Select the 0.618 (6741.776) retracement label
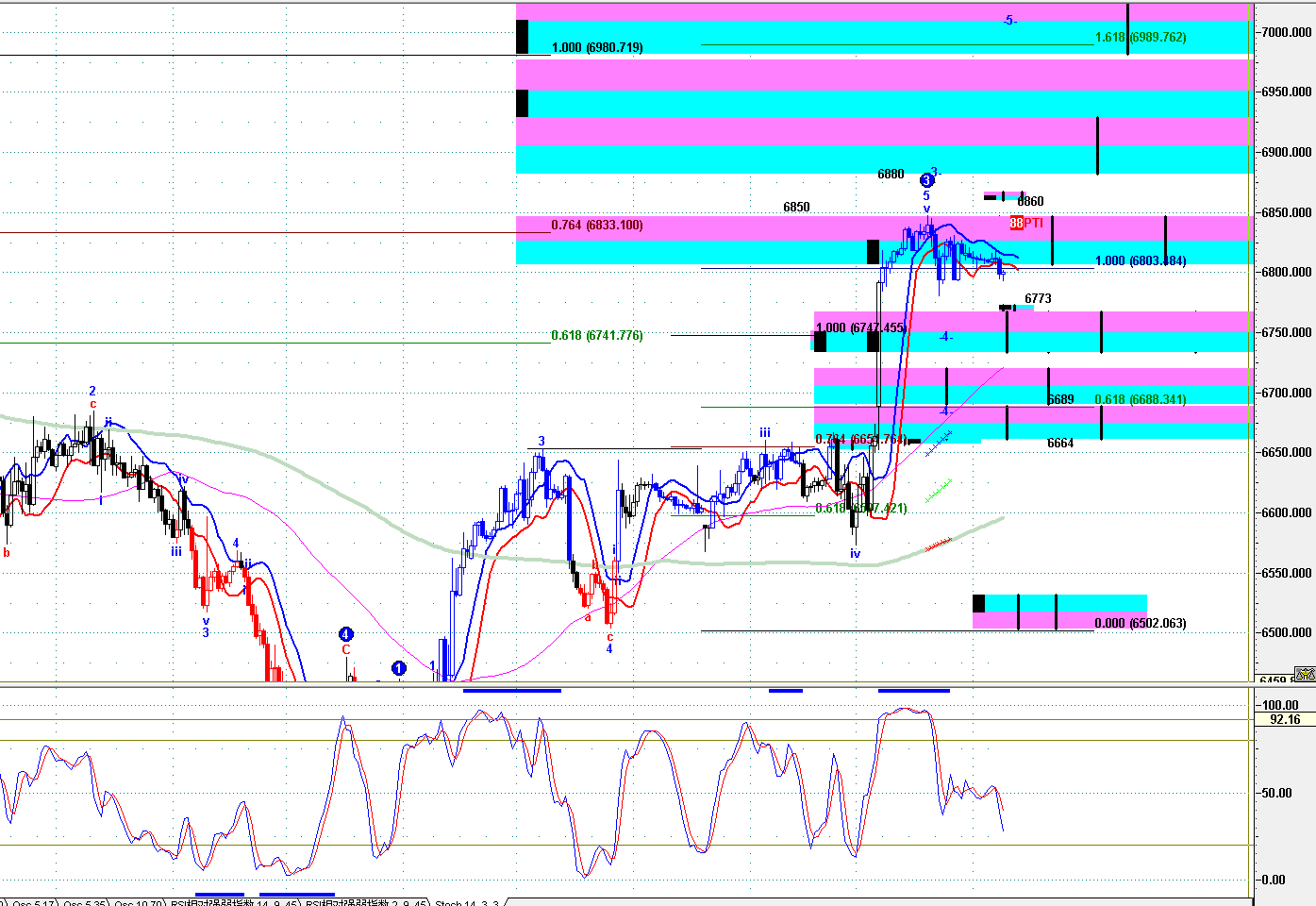Image resolution: width=1316 pixels, height=906 pixels. click(x=597, y=335)
